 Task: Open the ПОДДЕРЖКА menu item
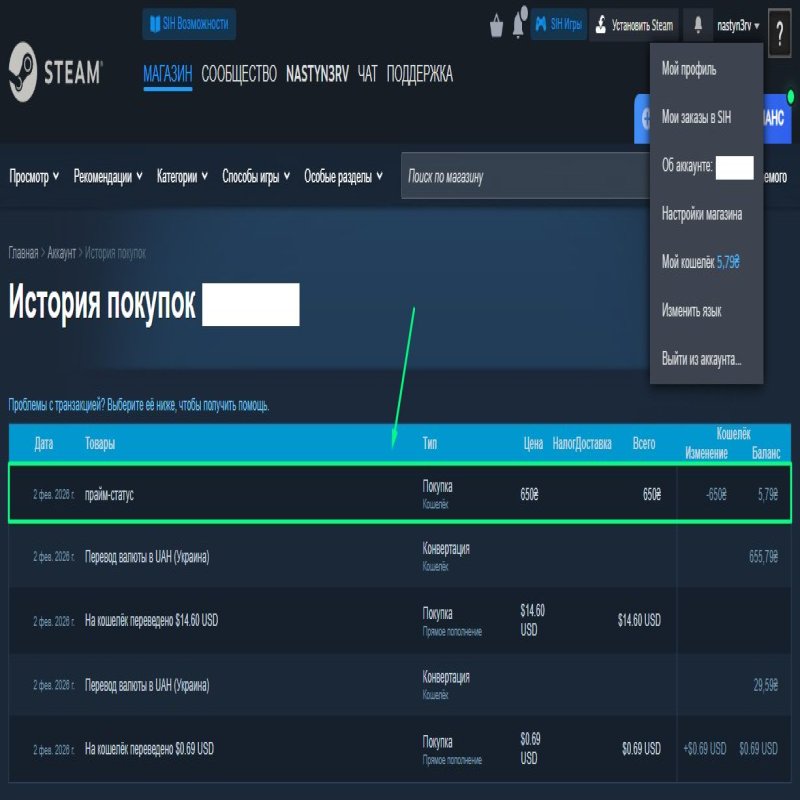coord(419,75)
